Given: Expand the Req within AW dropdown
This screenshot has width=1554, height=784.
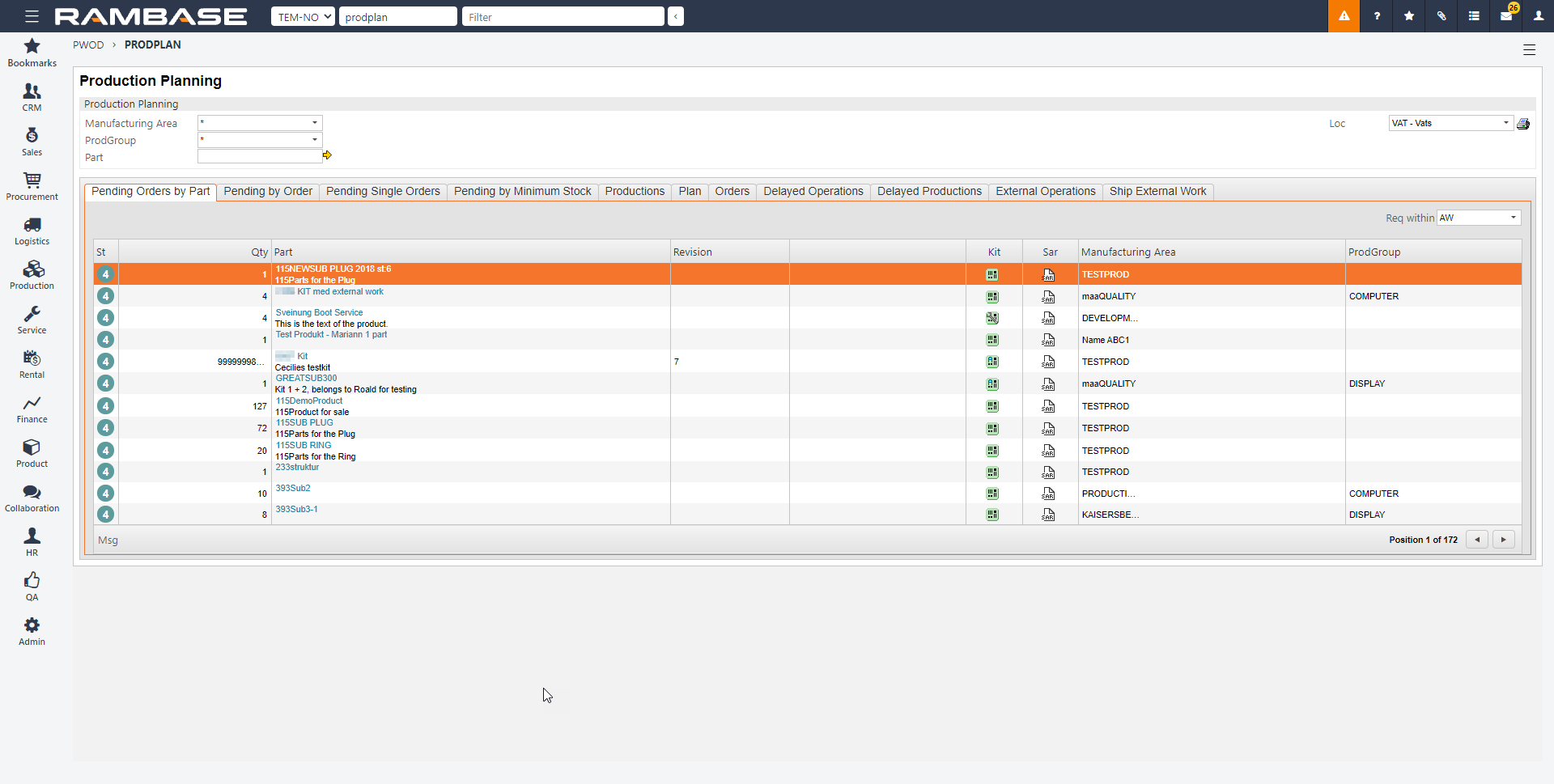Looking at the screenshot, I should pyautogui.click(x=1513, y=218).
